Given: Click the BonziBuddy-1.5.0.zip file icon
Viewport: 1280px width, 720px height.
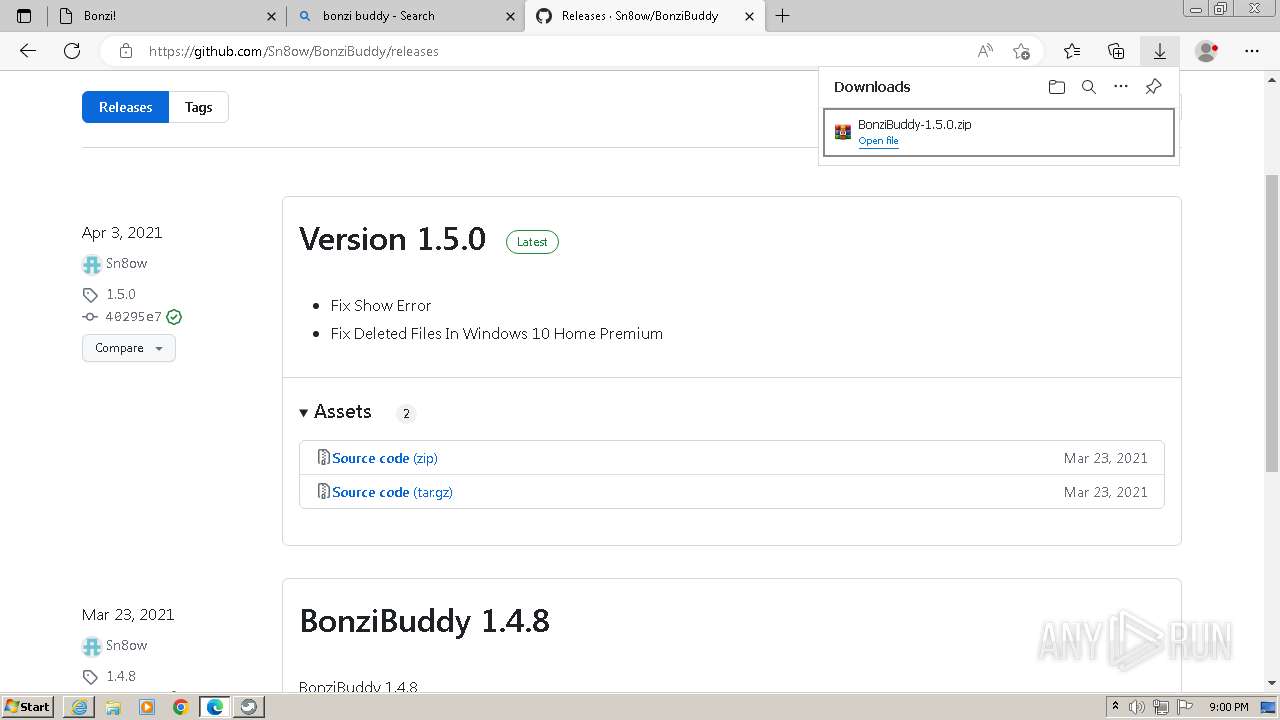Looking at the screenshot, I should coord(843,132).
